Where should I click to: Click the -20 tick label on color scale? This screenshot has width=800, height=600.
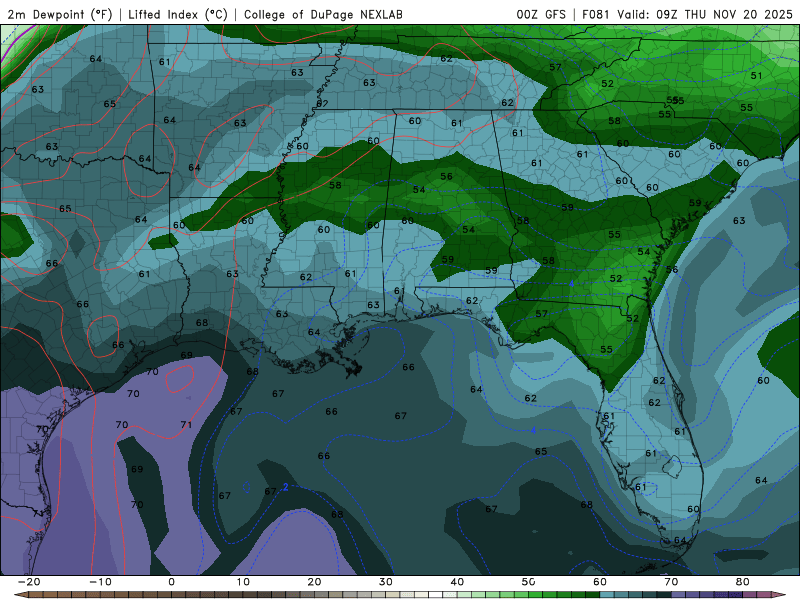pyautogui.click(x=29, y=582)
